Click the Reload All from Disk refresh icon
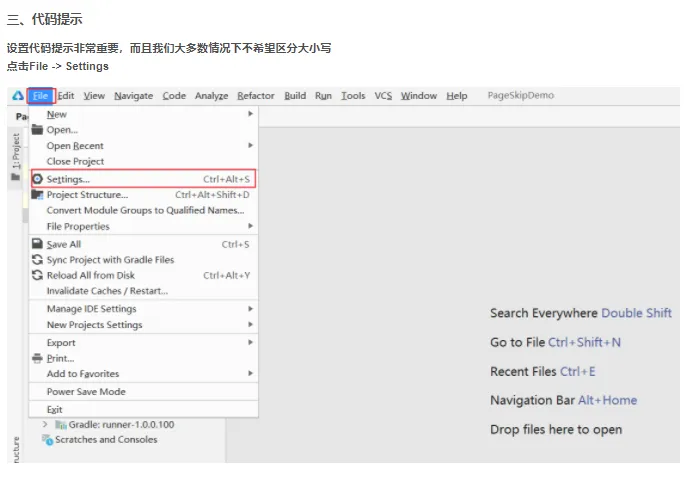Image resolution: width=690 pixels, height=489 pixels. pyautogui.click(x=38, y=275)
